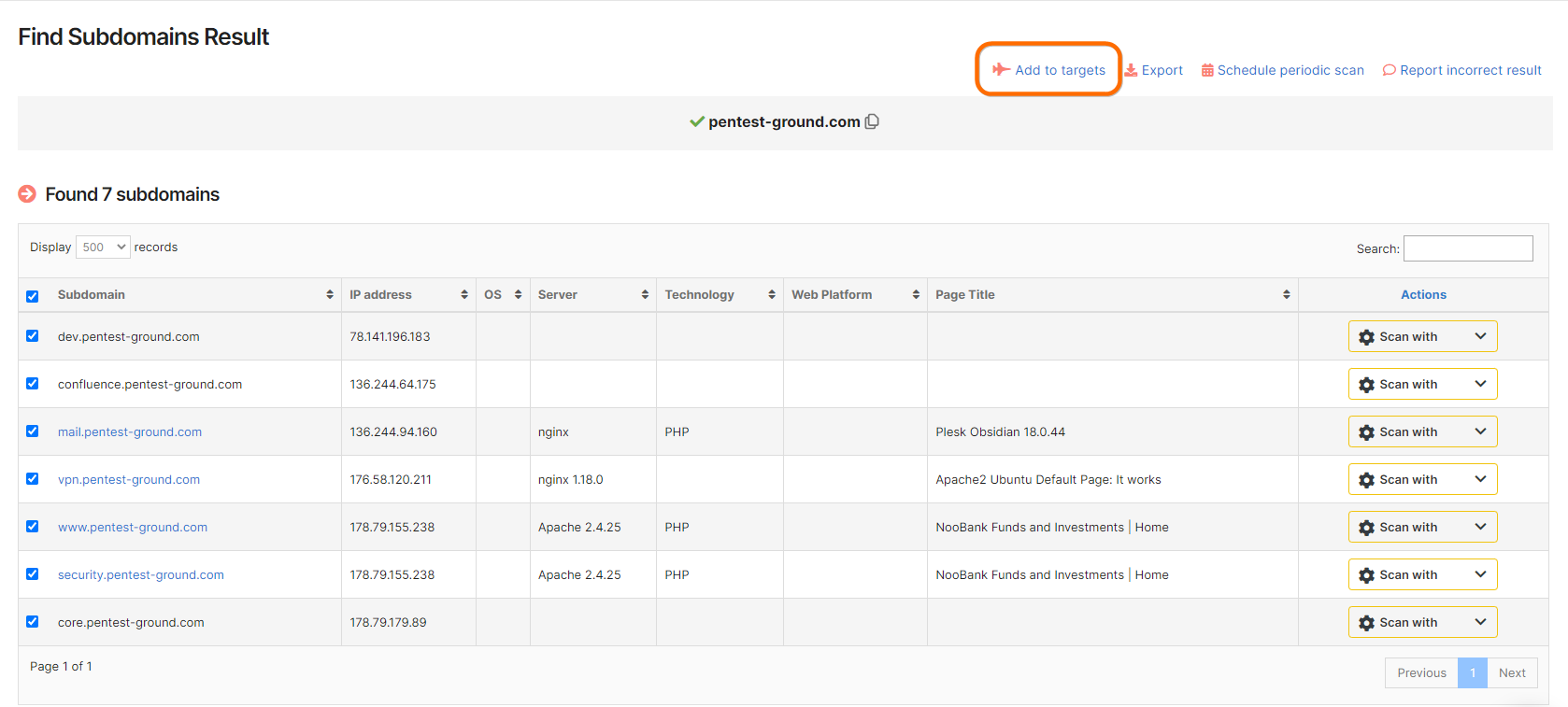Go to the Next results page

(x=1511, y=672)
